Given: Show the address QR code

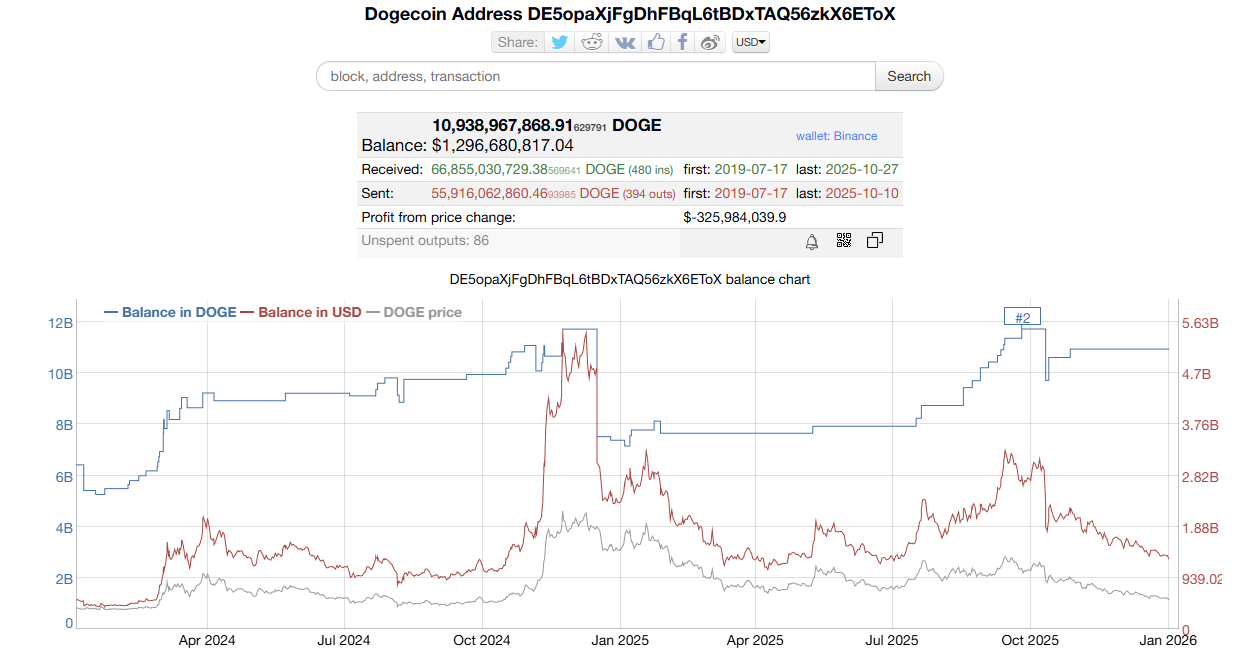Looking at the screenshot, I should (x=843, y=240).
